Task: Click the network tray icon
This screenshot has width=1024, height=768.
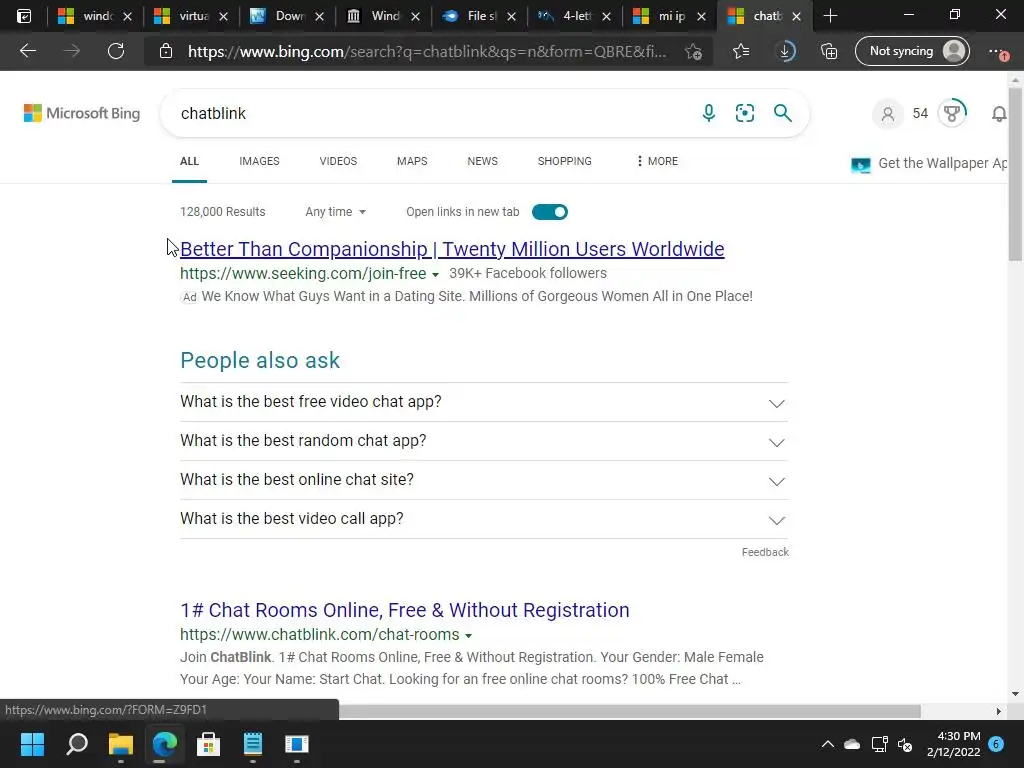Action: pyautogui.click(x=879, y=744)
